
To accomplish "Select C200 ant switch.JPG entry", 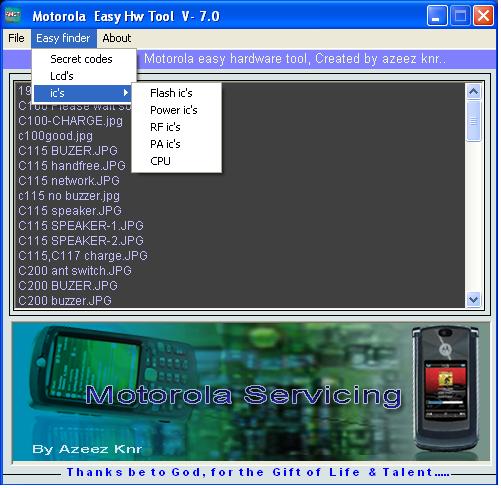I will point(75,271).
